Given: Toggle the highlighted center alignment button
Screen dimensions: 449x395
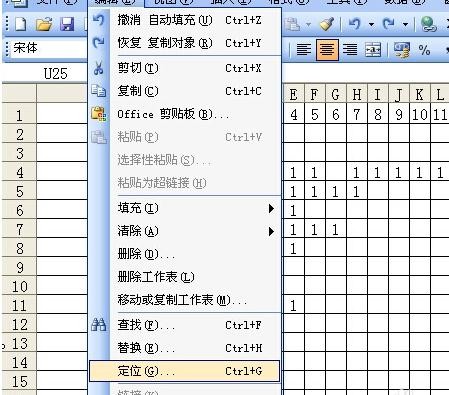Looking at the screenshot, I should click(327, 50).
